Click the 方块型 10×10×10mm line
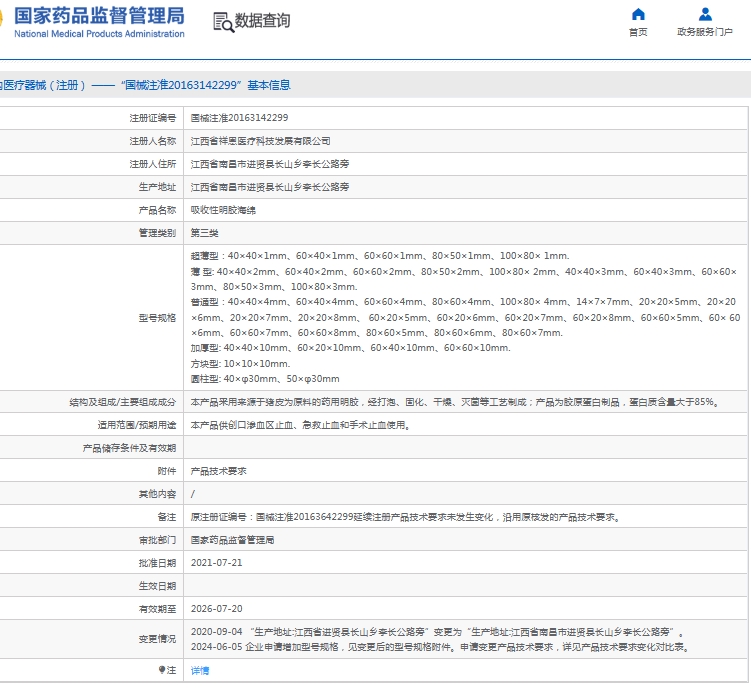 240,364
